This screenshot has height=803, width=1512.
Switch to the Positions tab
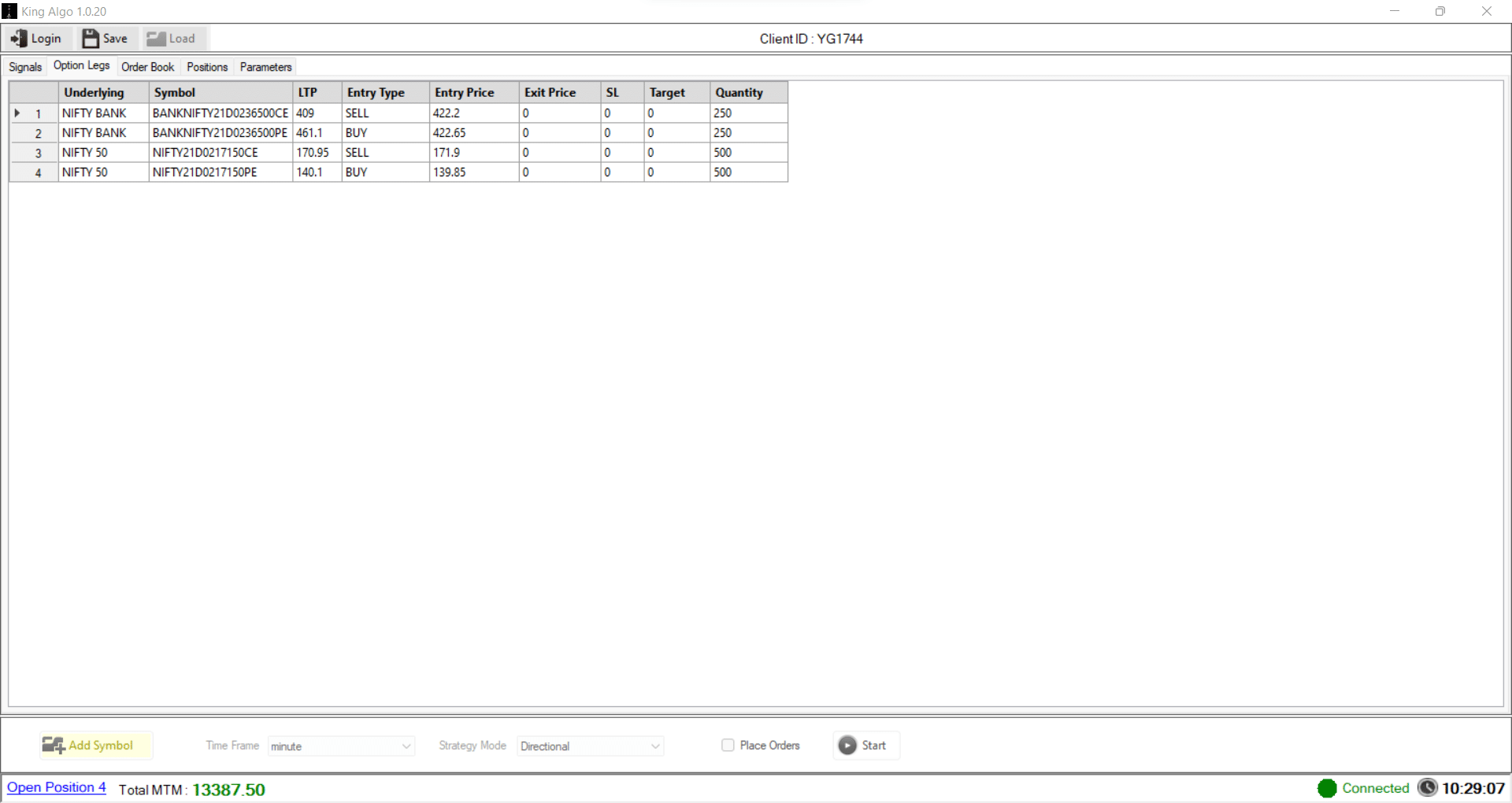click(x=207, y=67)
